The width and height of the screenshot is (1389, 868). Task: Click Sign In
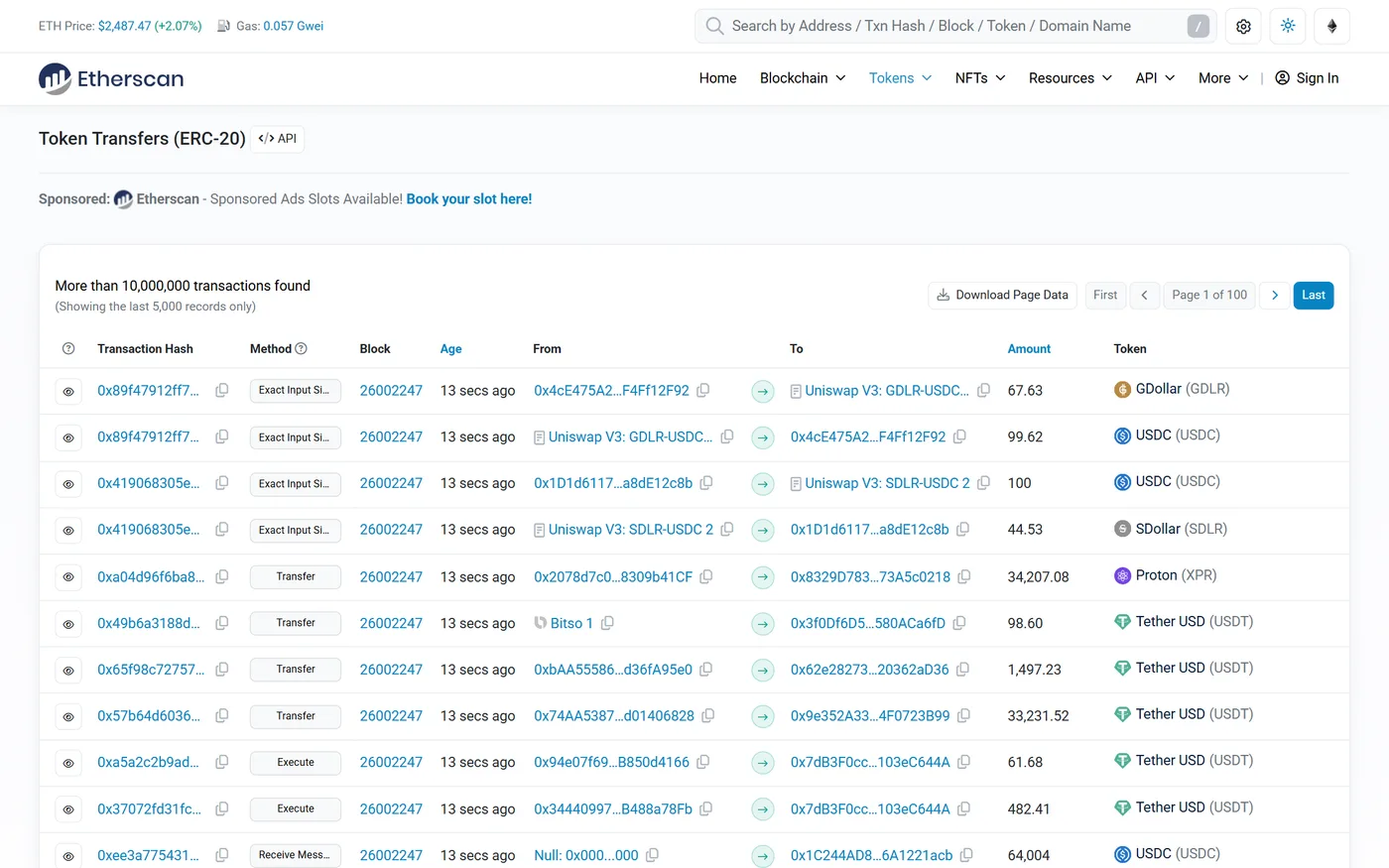click(x=1307, y=78)
